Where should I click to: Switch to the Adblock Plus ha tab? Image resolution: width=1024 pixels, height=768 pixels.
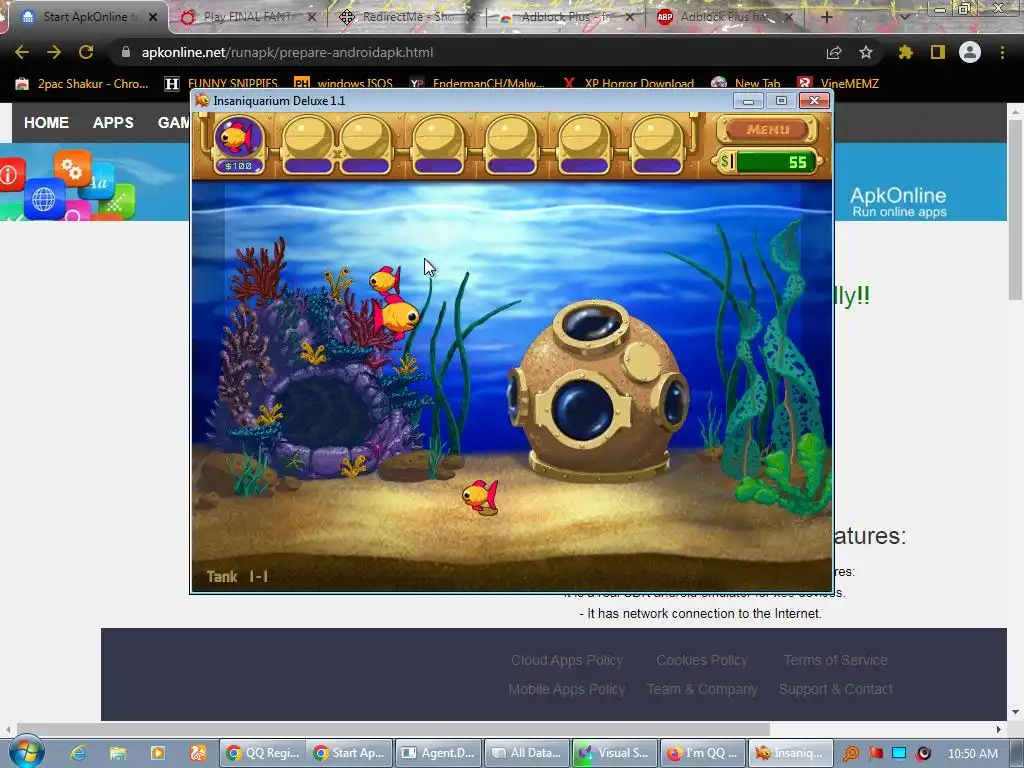(724, 17)
